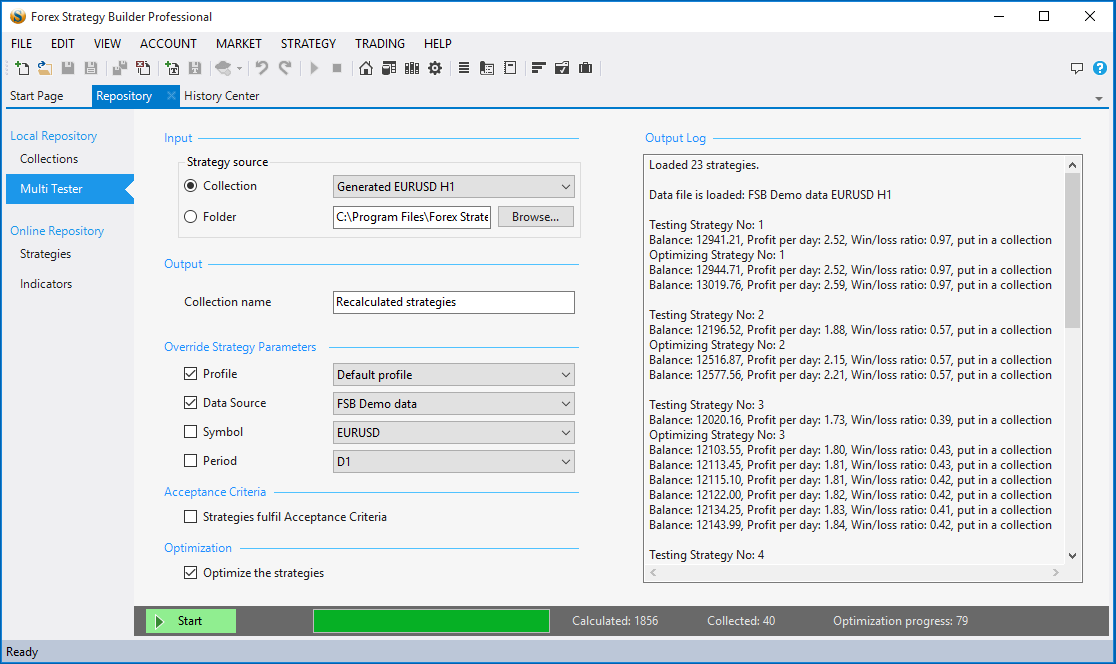Toggle Optimize the strategies checkbox
Screen dimensions: 1116x664
[190, 573]
